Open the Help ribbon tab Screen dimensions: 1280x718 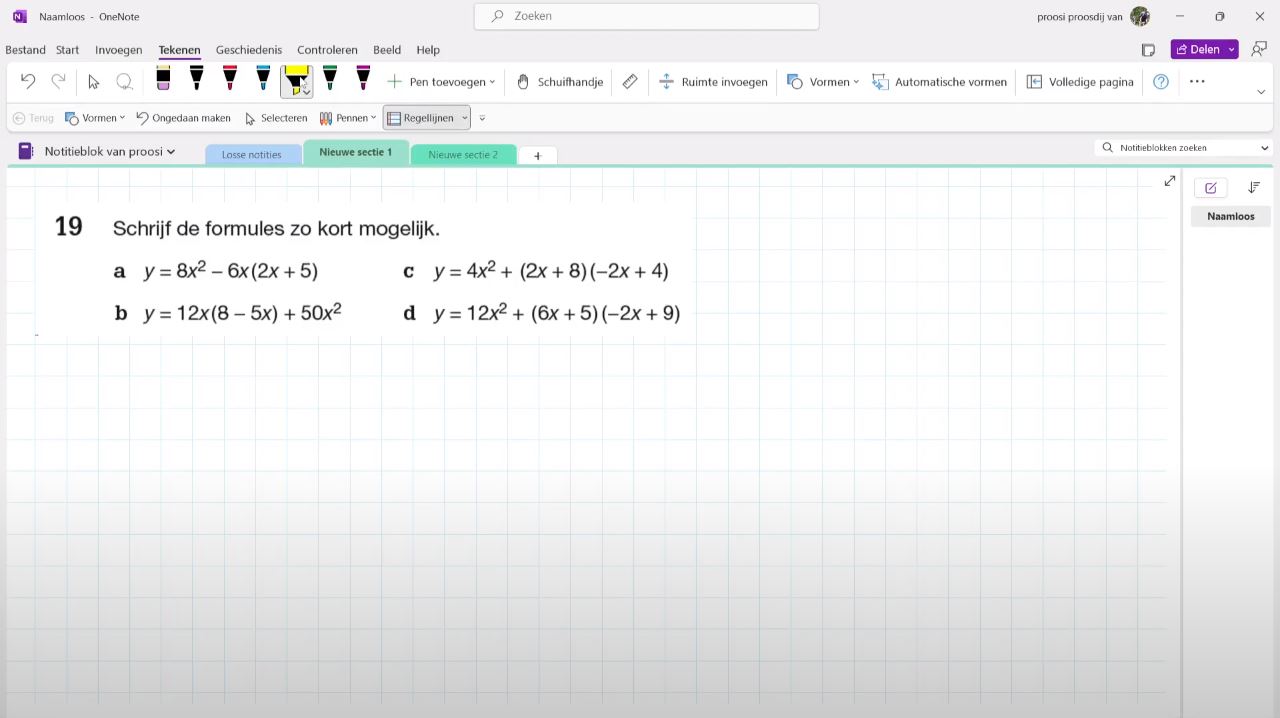[x=428, y=50]
